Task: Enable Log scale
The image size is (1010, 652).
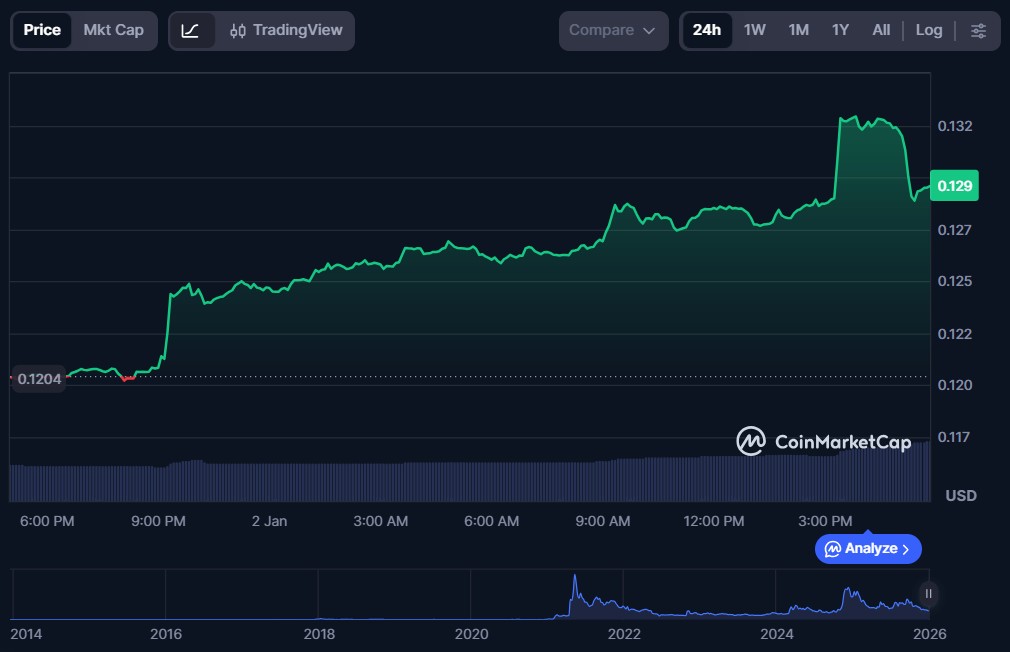Action: tap(928, 30)
